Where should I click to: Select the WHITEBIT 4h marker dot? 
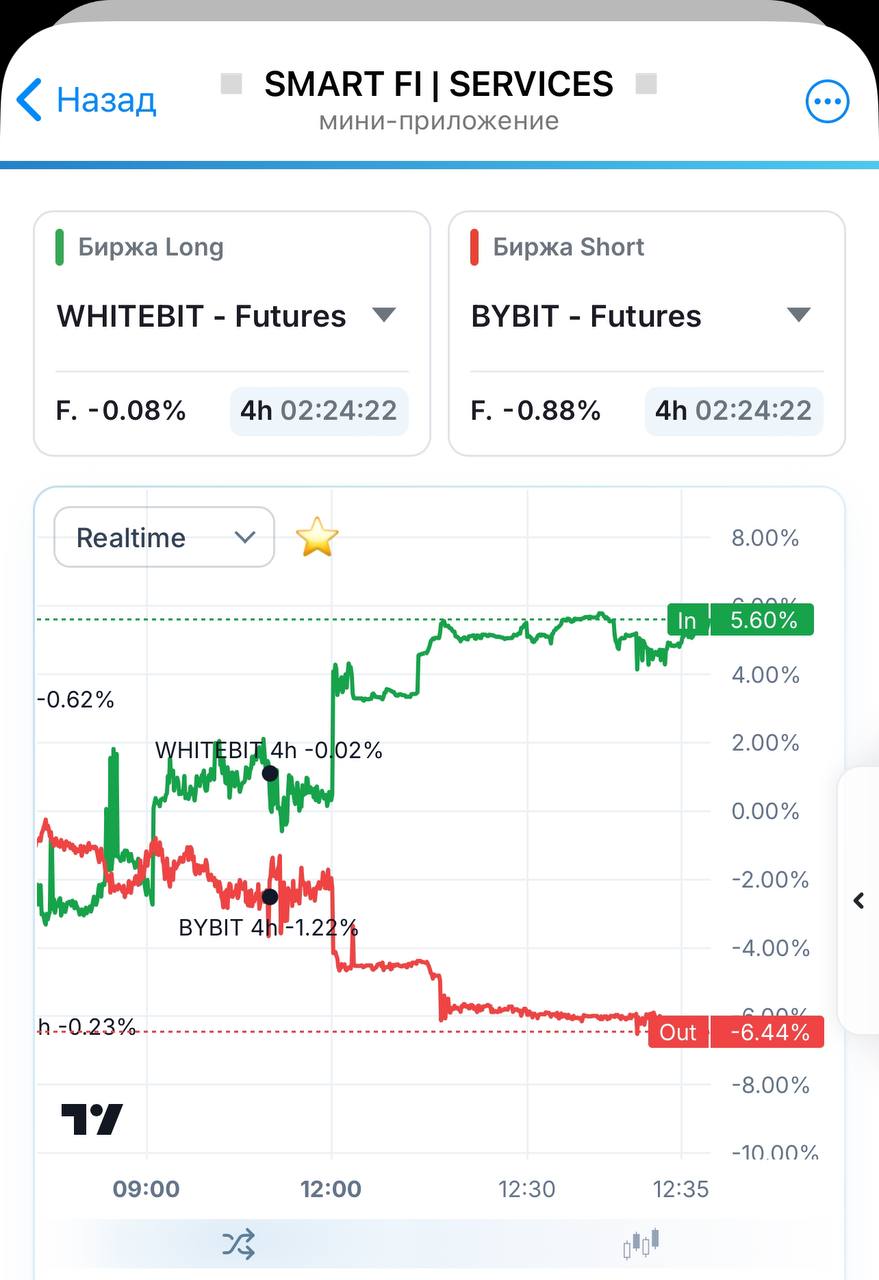[x=270, y=773]
